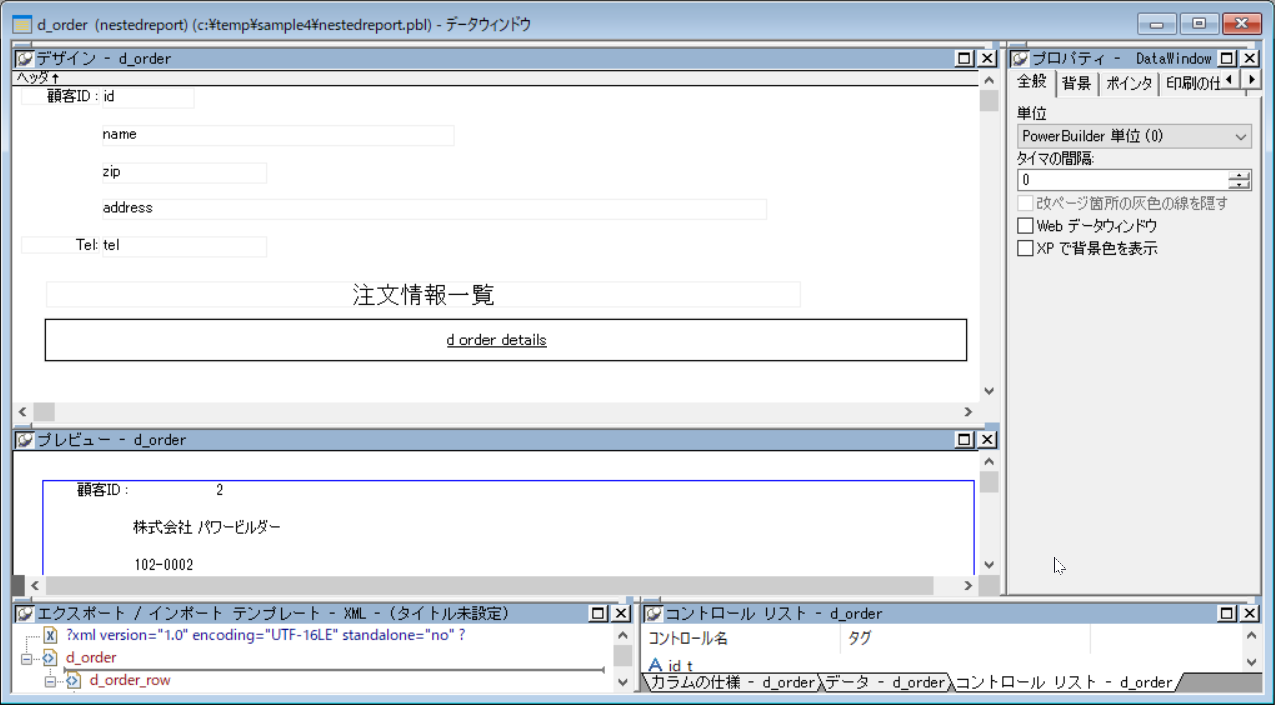Toggle XP で背景色を表示 checkbox
Screen dimensions: 1275x705
pos(1025,248)
